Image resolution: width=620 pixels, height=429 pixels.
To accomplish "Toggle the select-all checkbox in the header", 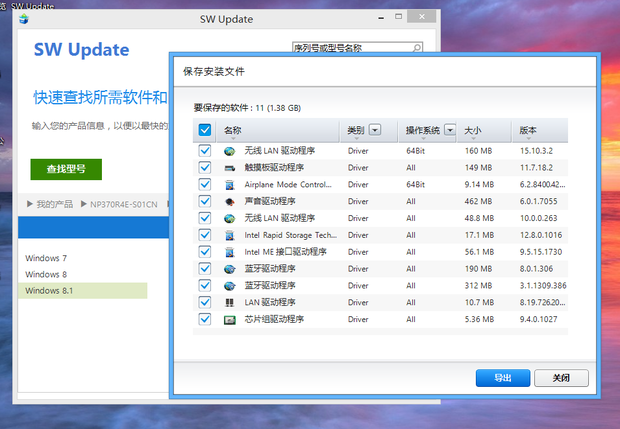I will (x=205, y=130).
